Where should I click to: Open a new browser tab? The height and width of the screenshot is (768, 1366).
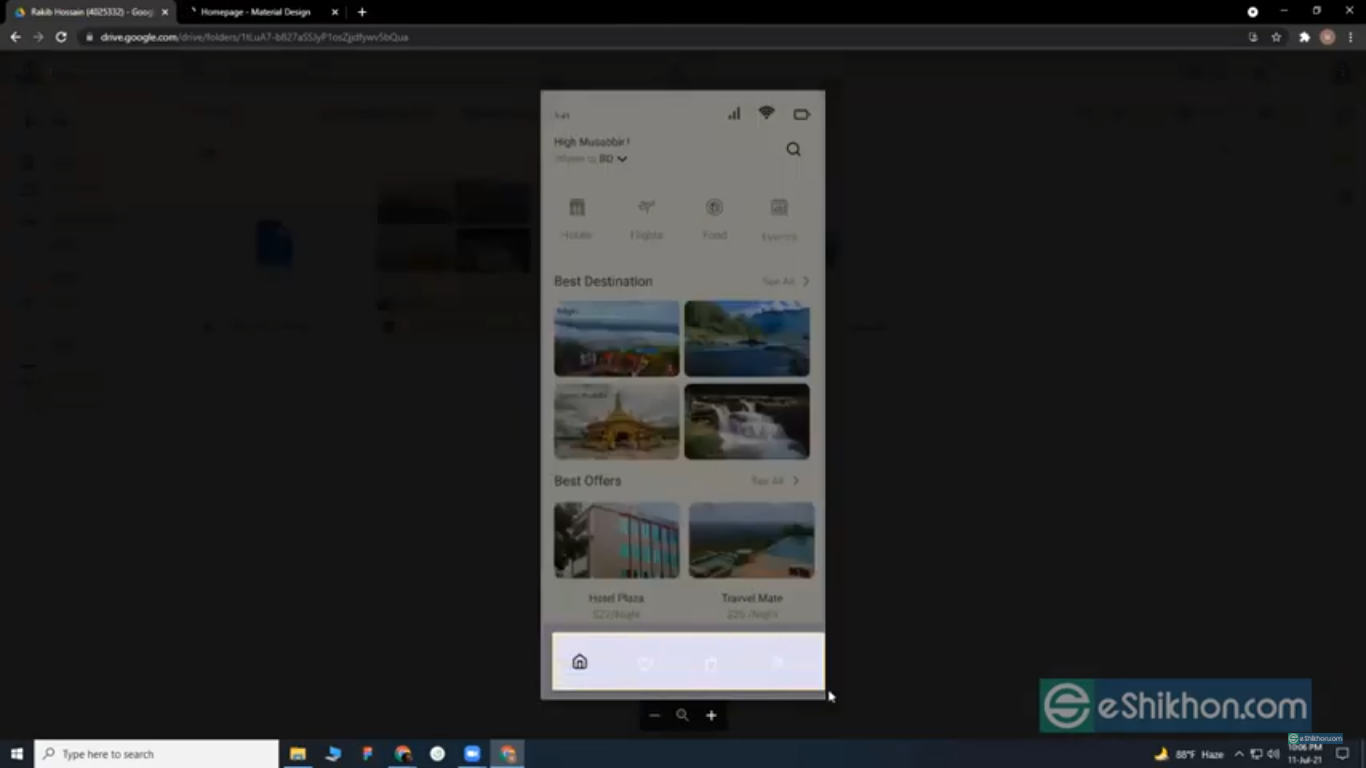click(362, 12)
